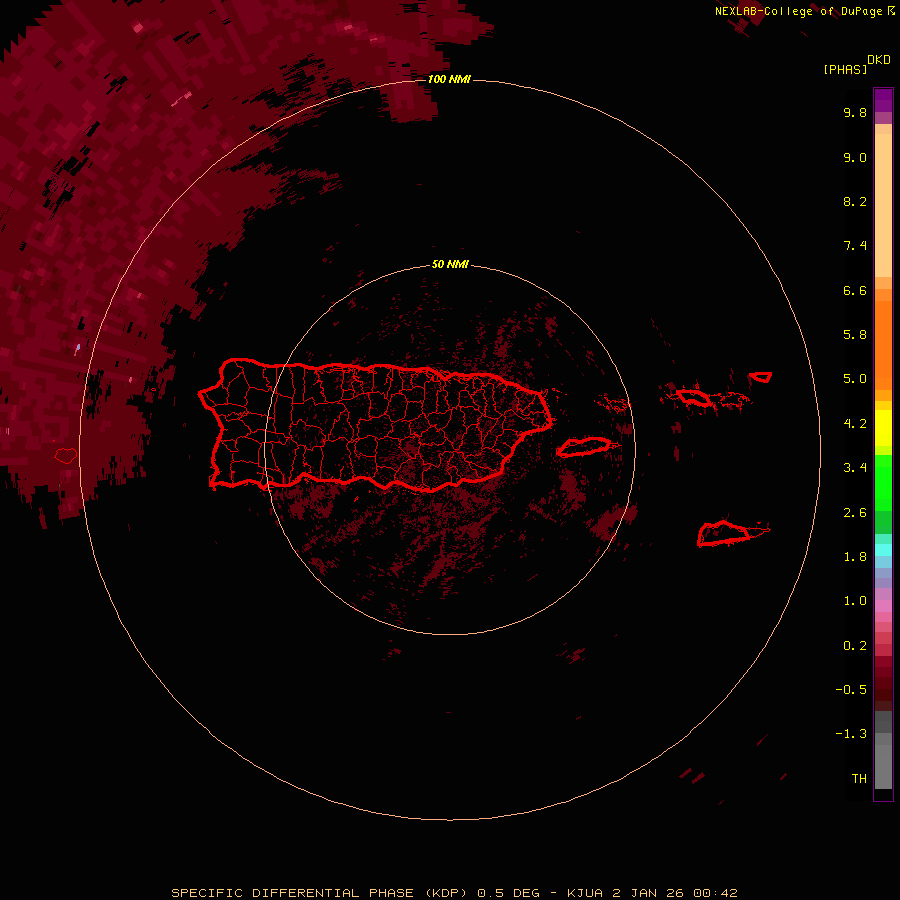Click the 5.0 legend value

pyautogui.click(x=855, y=379)
